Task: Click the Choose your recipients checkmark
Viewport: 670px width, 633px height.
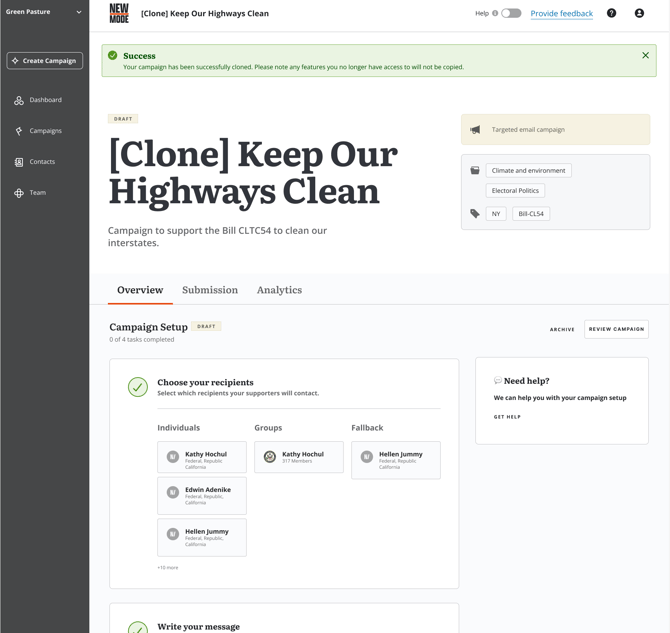Action: click(138, 387)
